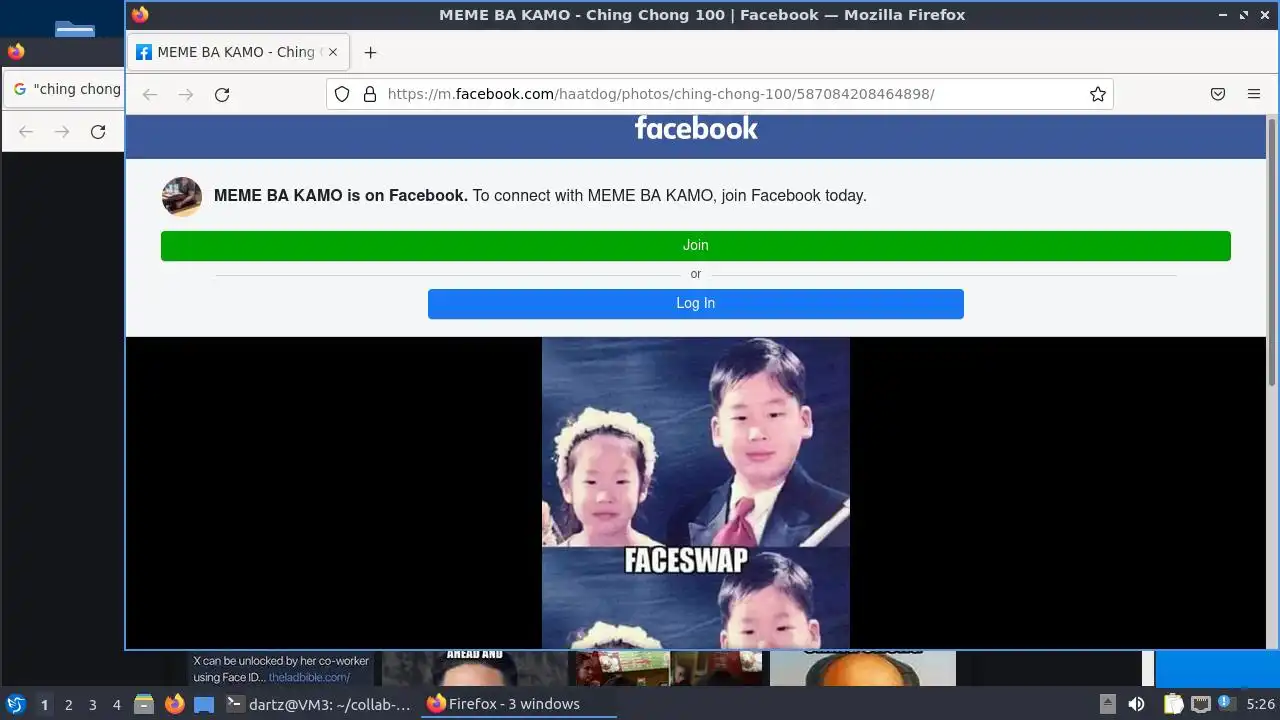Switch to workspace 2
Viewport: 1280px width, 720px height.
point(68,704)
